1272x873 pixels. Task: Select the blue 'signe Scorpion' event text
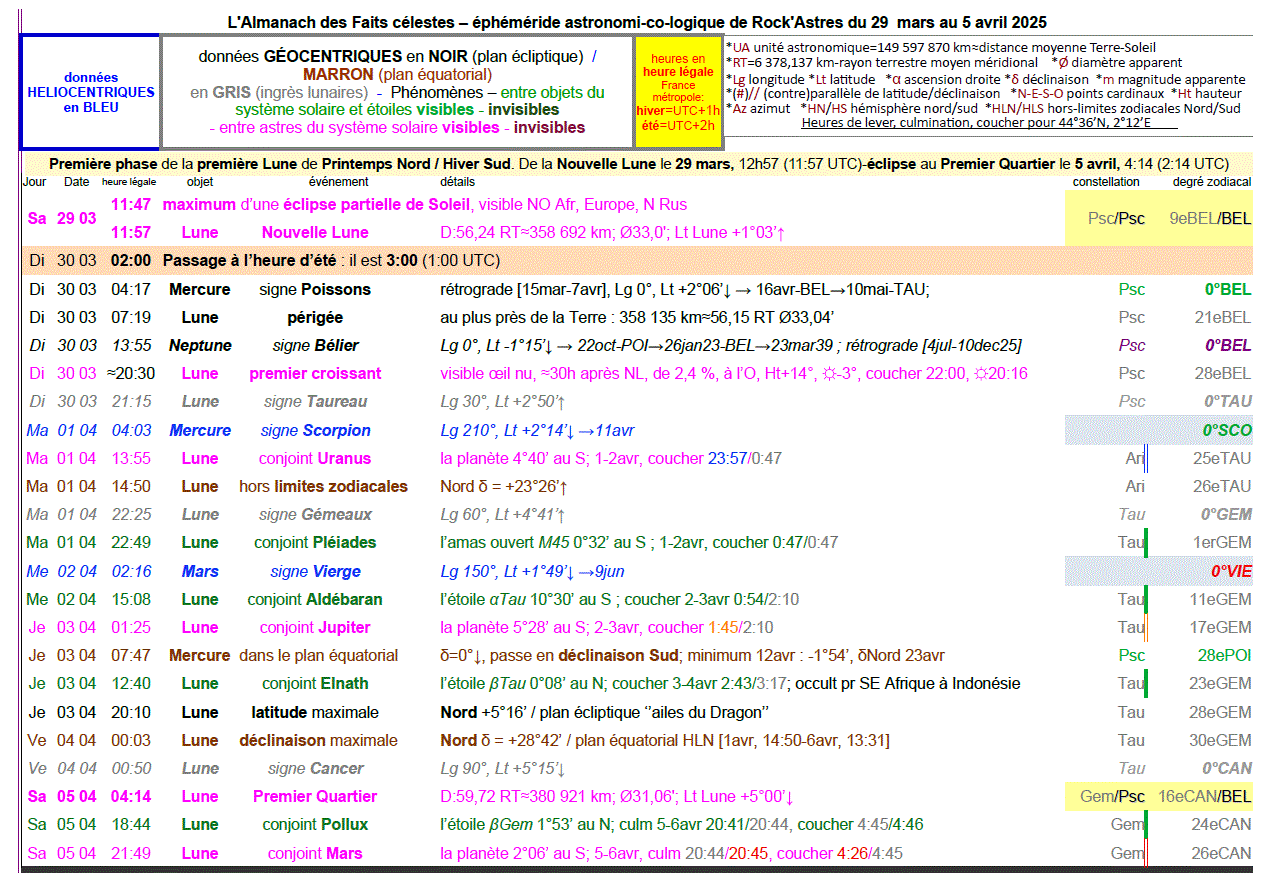pos(315,431)
